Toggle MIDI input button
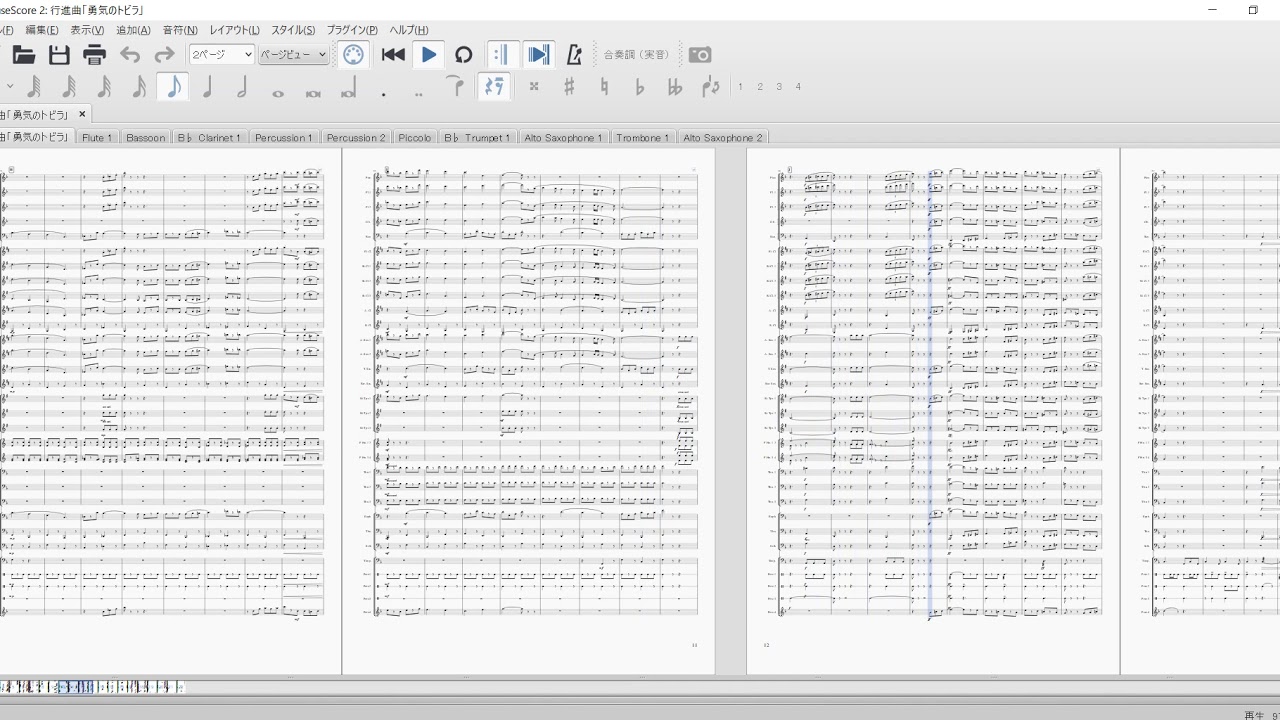The image size is (1280, 720). [353, 55]
